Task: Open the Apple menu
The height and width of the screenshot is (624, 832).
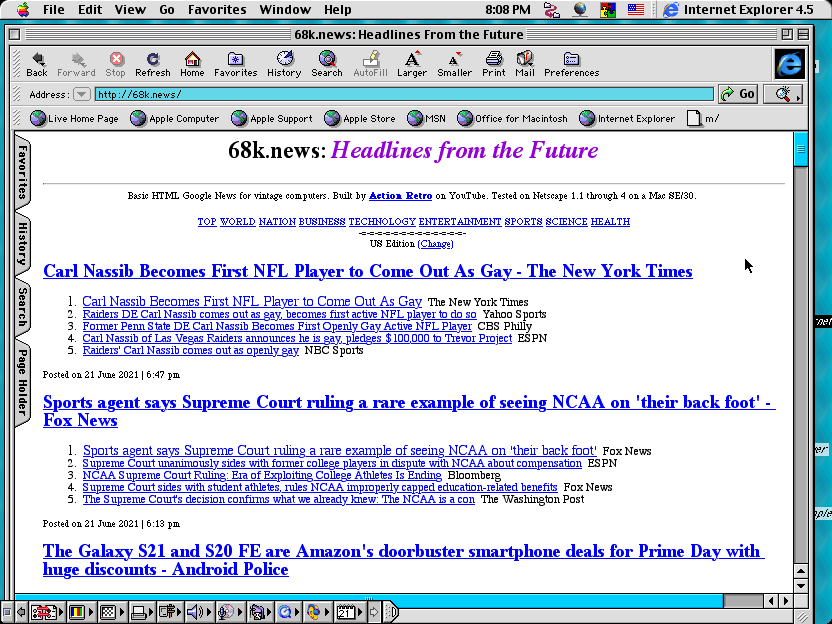Action: [23, 10]
